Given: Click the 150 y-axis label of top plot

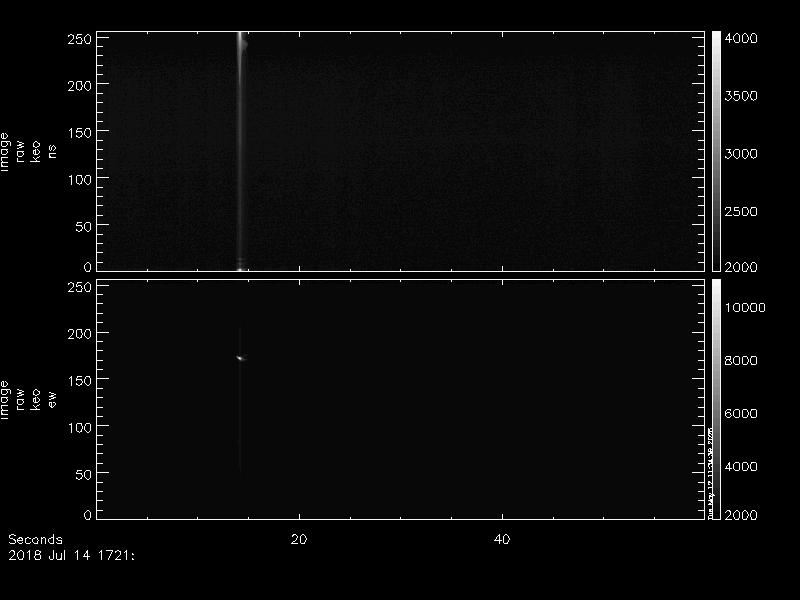Looking at the screenshot, I should point(79,133).
